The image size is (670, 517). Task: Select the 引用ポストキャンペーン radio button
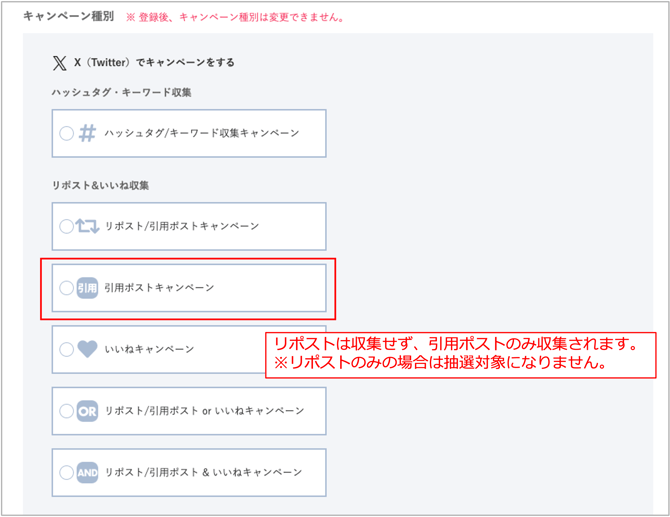[x=66, y=288]
